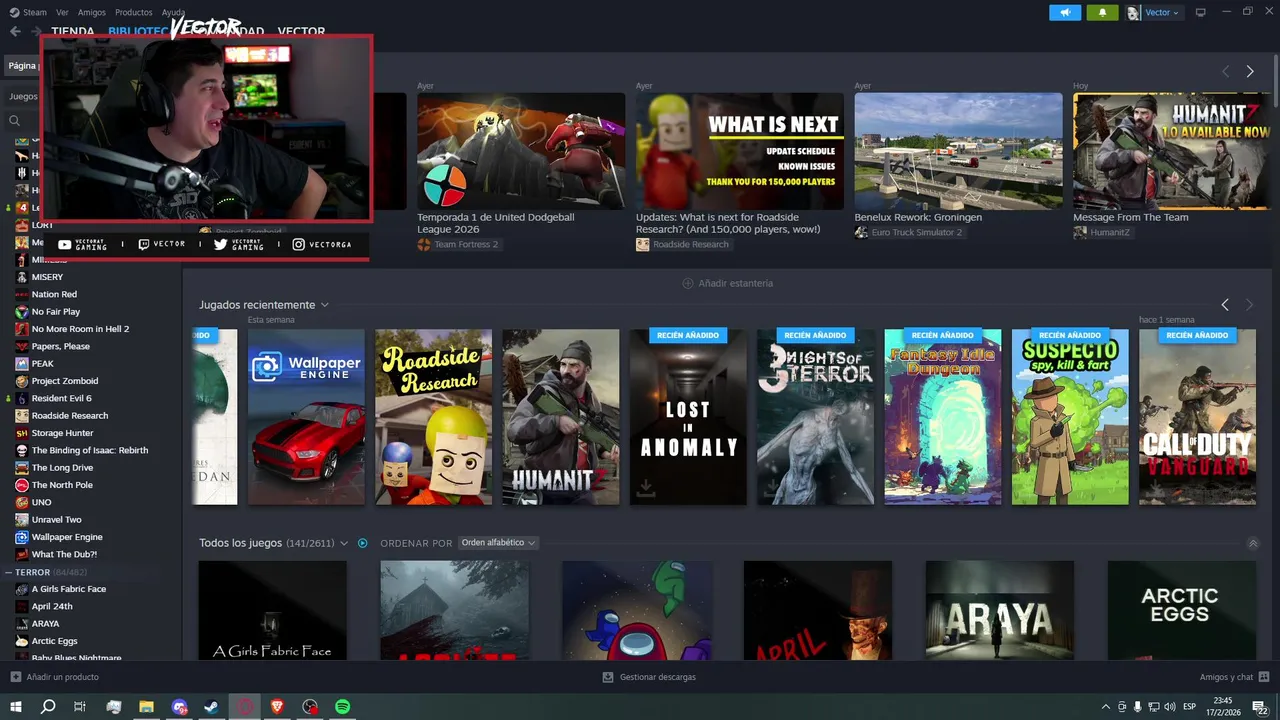Click the plus icon of Añadir estantería
The height and width of the screenshot is (720, 1280).
(x=688, y=283)
